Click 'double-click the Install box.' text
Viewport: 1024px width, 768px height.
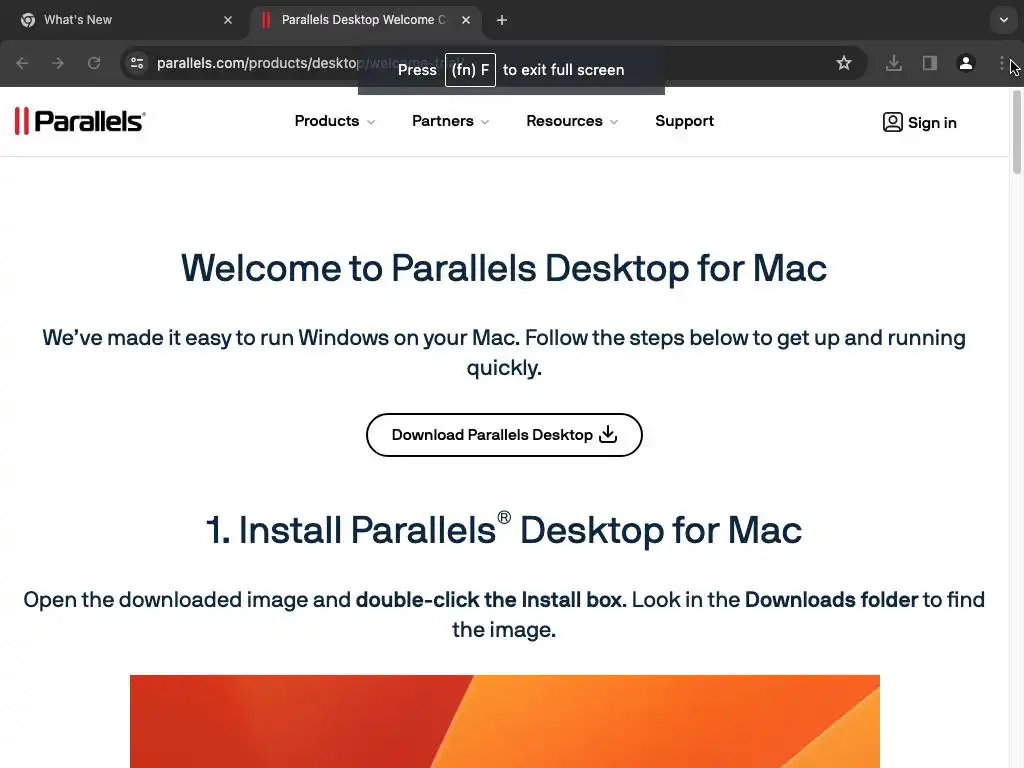(491, 600)
